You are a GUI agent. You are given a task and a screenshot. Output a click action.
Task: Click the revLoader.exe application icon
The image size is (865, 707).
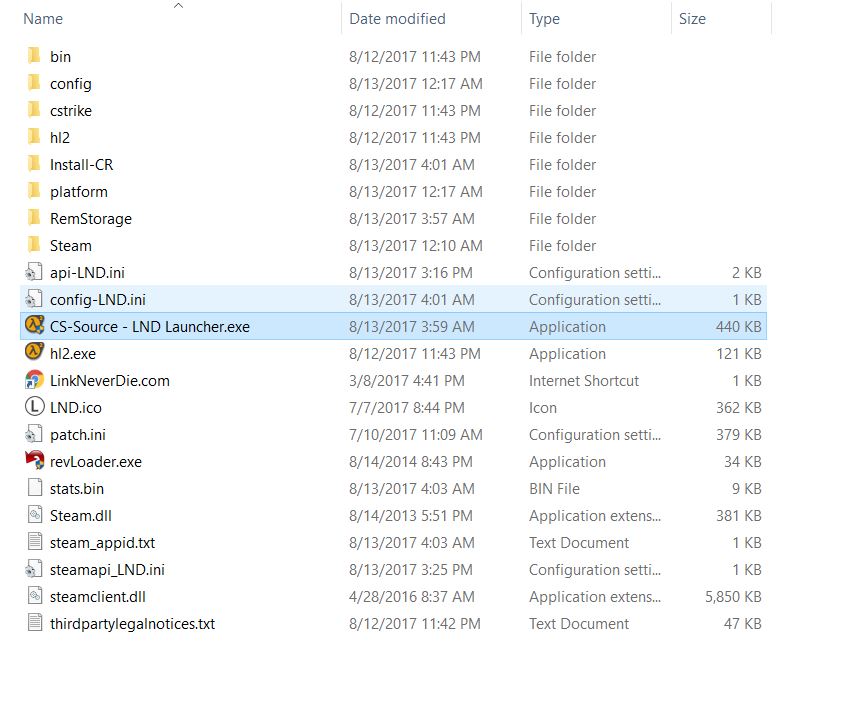34,461
